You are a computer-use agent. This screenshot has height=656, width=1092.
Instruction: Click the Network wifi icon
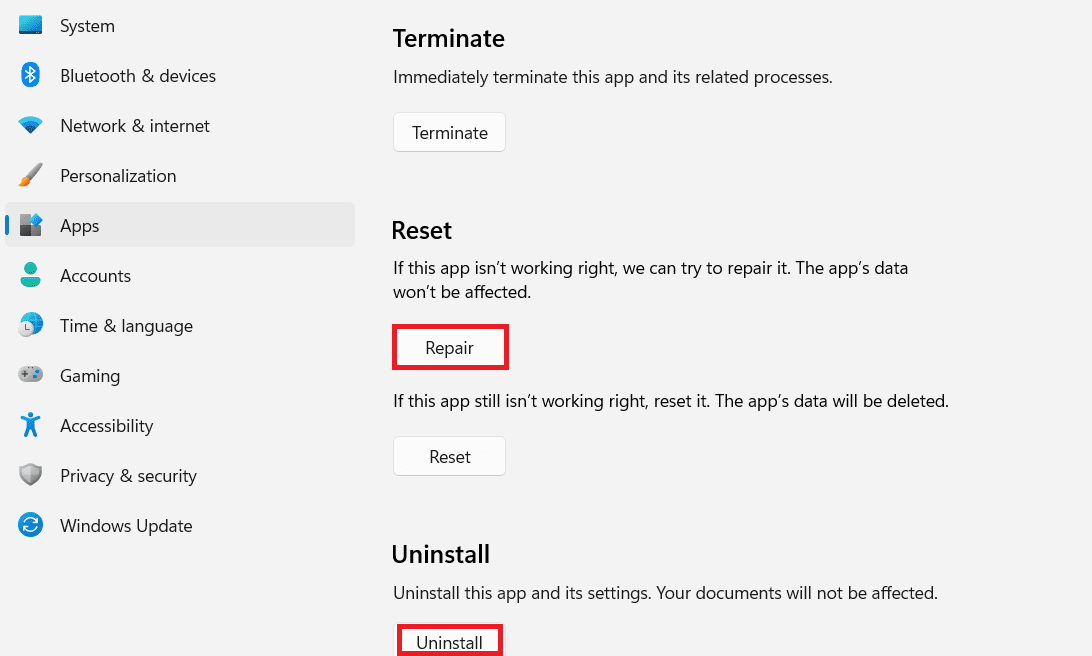pos(30,125)
